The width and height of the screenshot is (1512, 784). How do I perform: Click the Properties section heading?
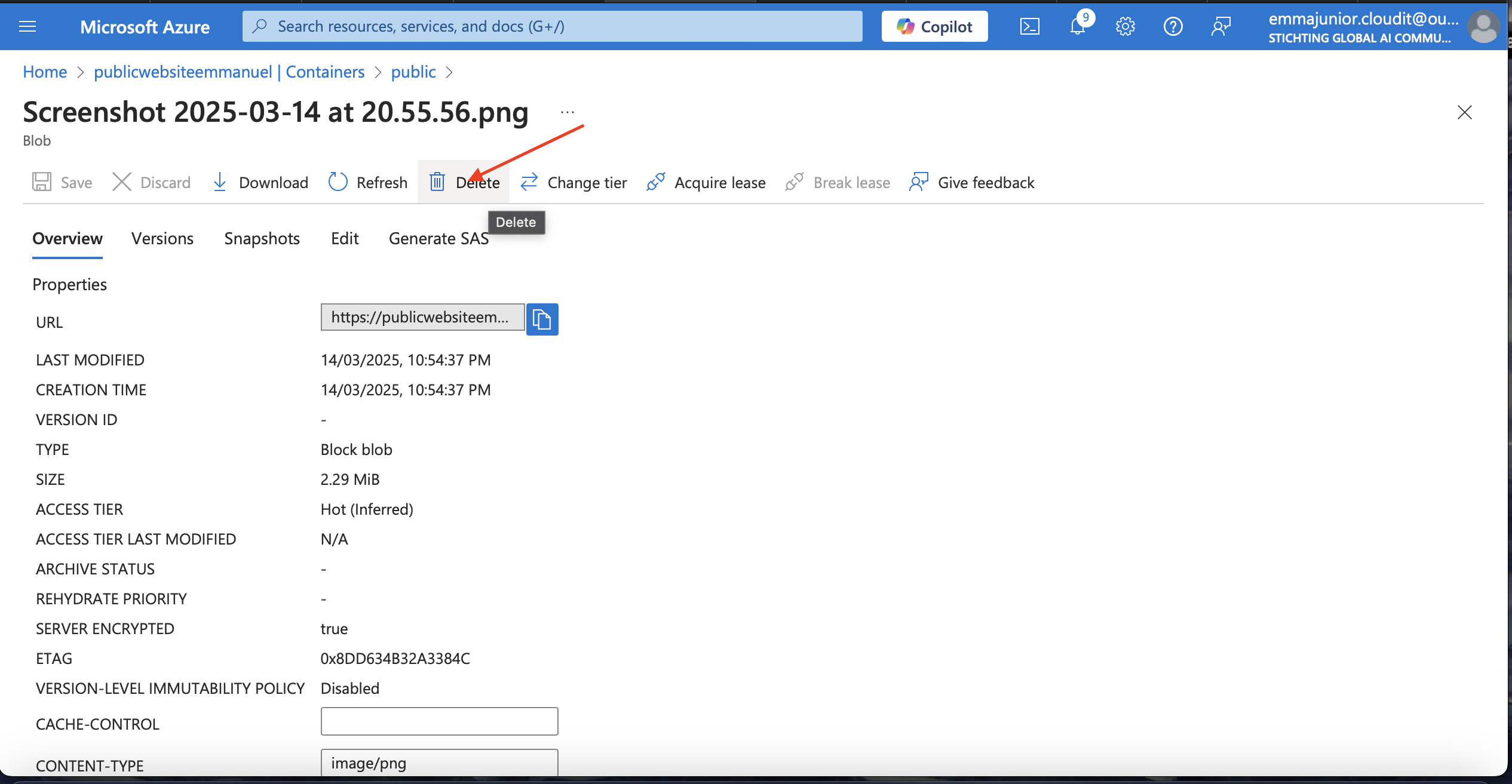tap(69, 284)
